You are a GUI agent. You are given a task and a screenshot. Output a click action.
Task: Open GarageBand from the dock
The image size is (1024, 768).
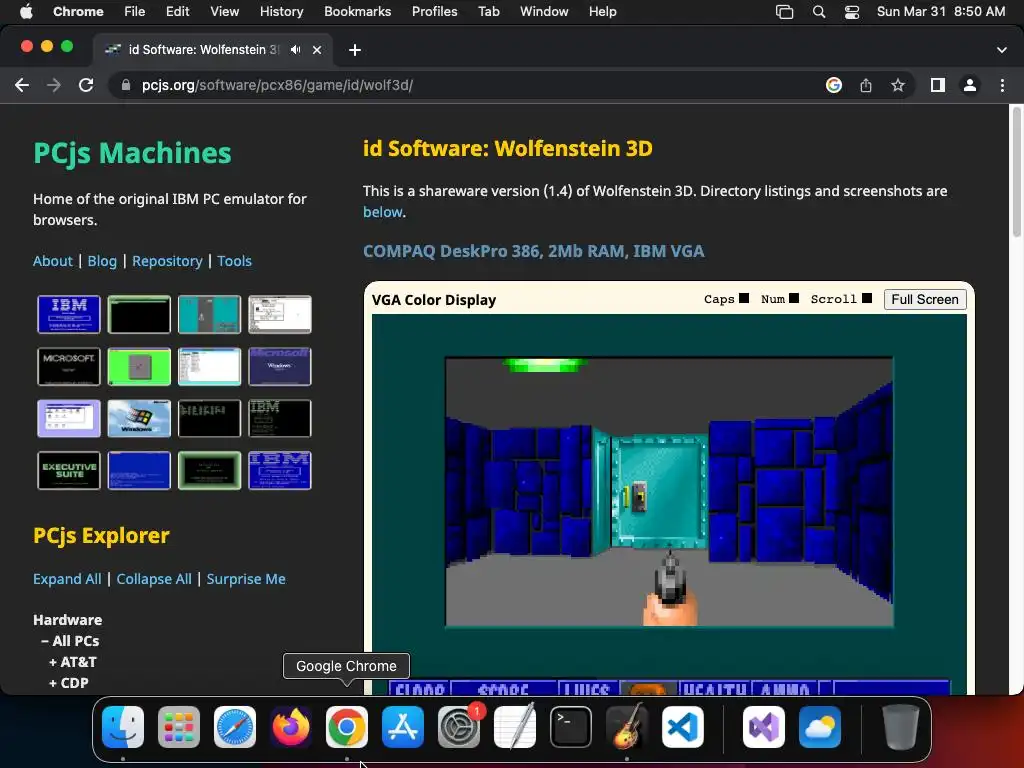tap(626, 727)
